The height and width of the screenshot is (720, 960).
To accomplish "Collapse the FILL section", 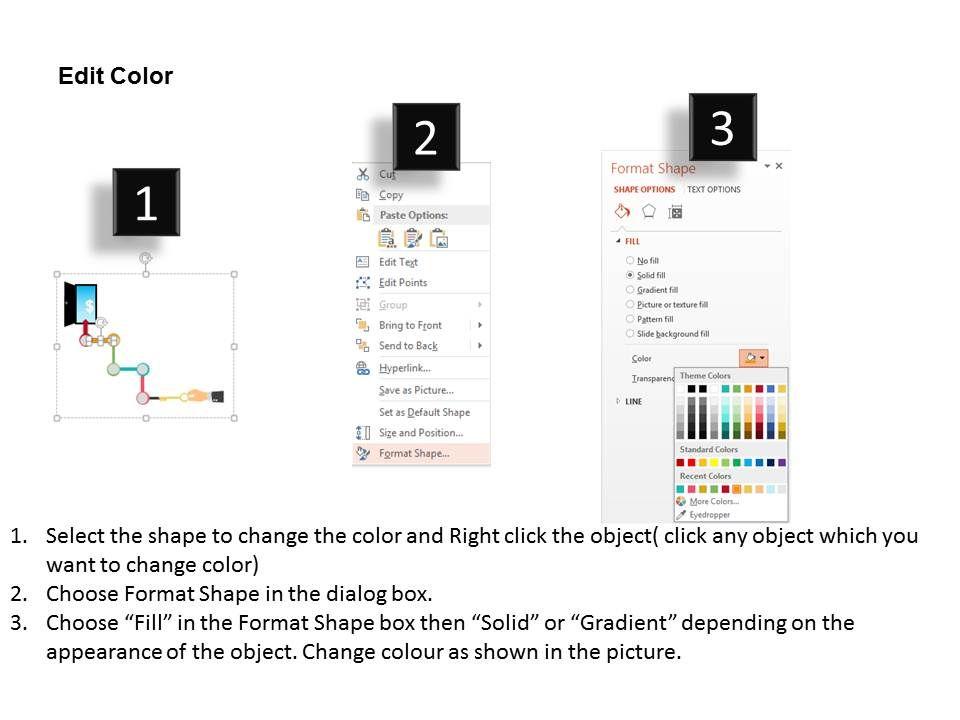I will click(618, 241).
